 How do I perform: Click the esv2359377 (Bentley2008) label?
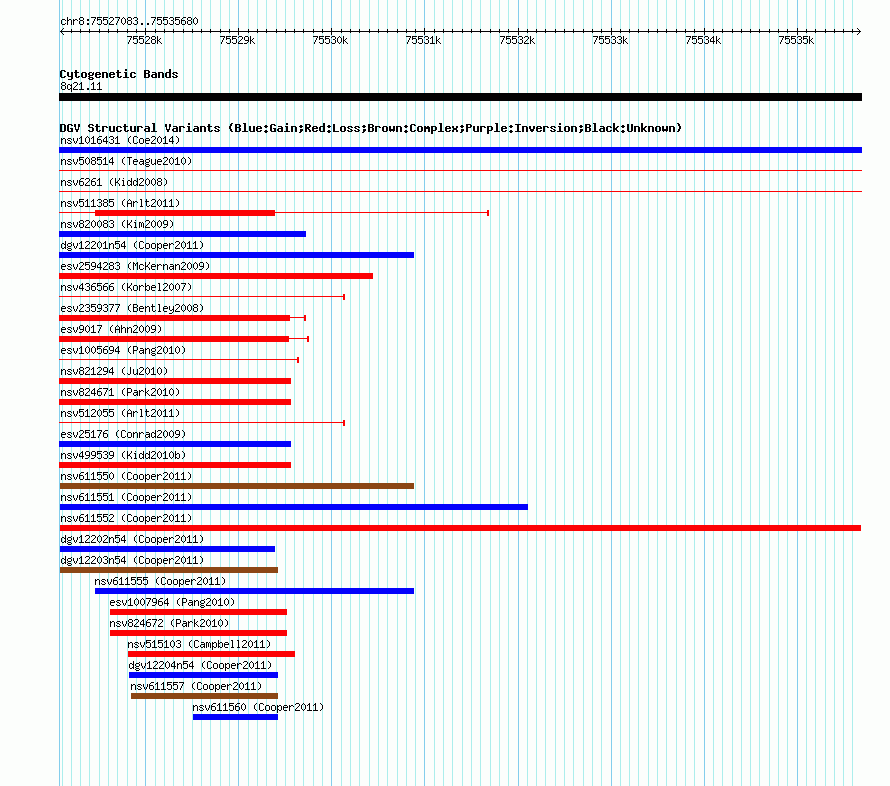(x=132, y=308)
